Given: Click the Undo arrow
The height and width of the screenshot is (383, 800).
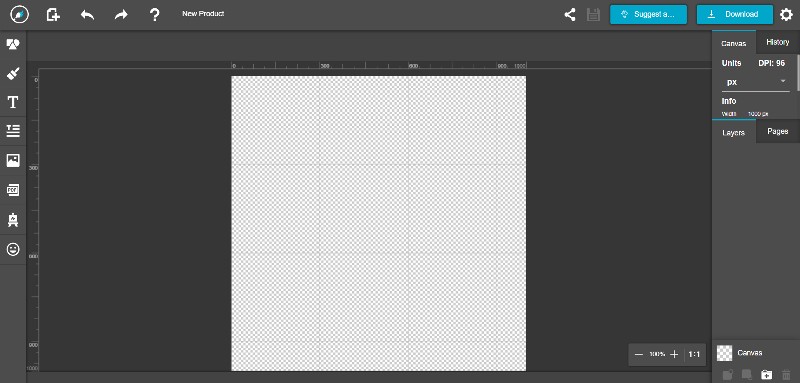Looking at the screenshot, I should pos(87,15).
